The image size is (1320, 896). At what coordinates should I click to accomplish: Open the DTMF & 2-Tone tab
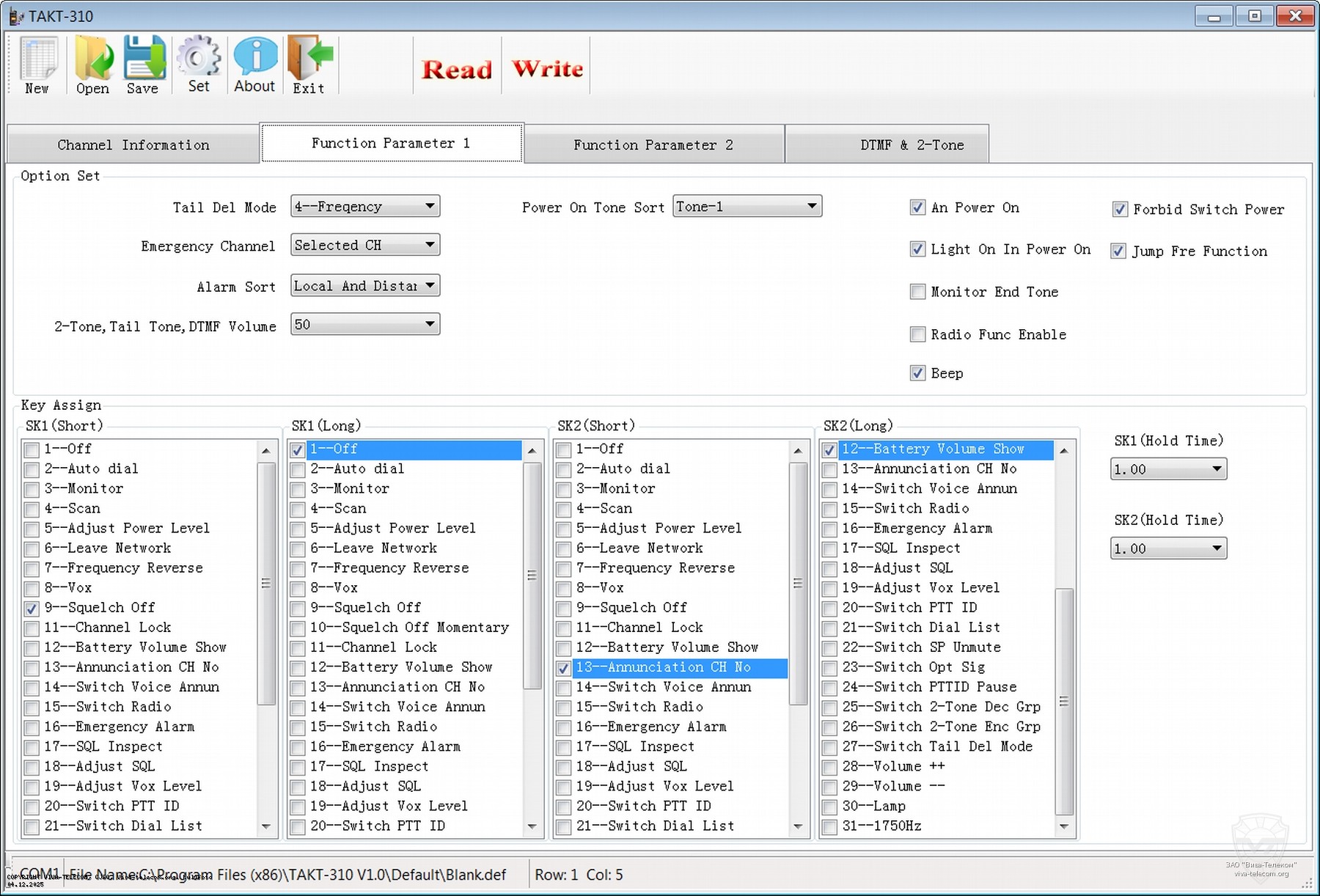912,145
